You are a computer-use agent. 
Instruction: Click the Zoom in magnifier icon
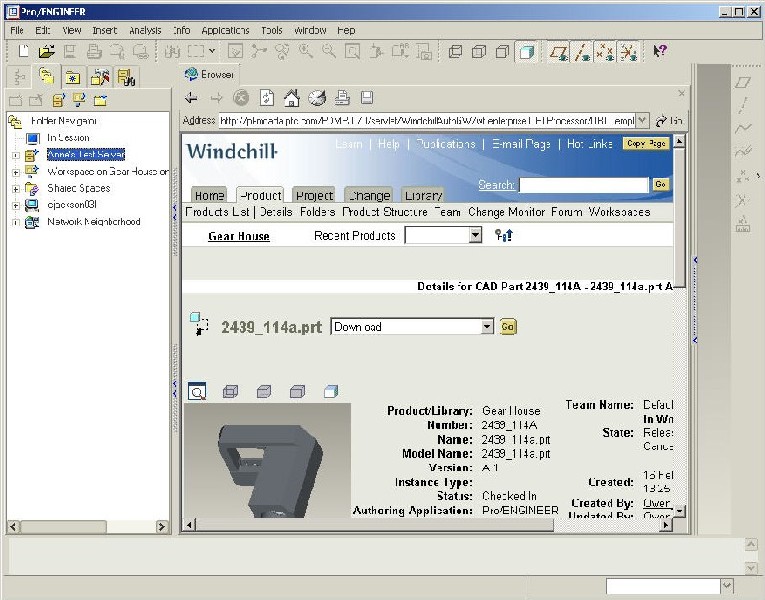tap(306, 51)
